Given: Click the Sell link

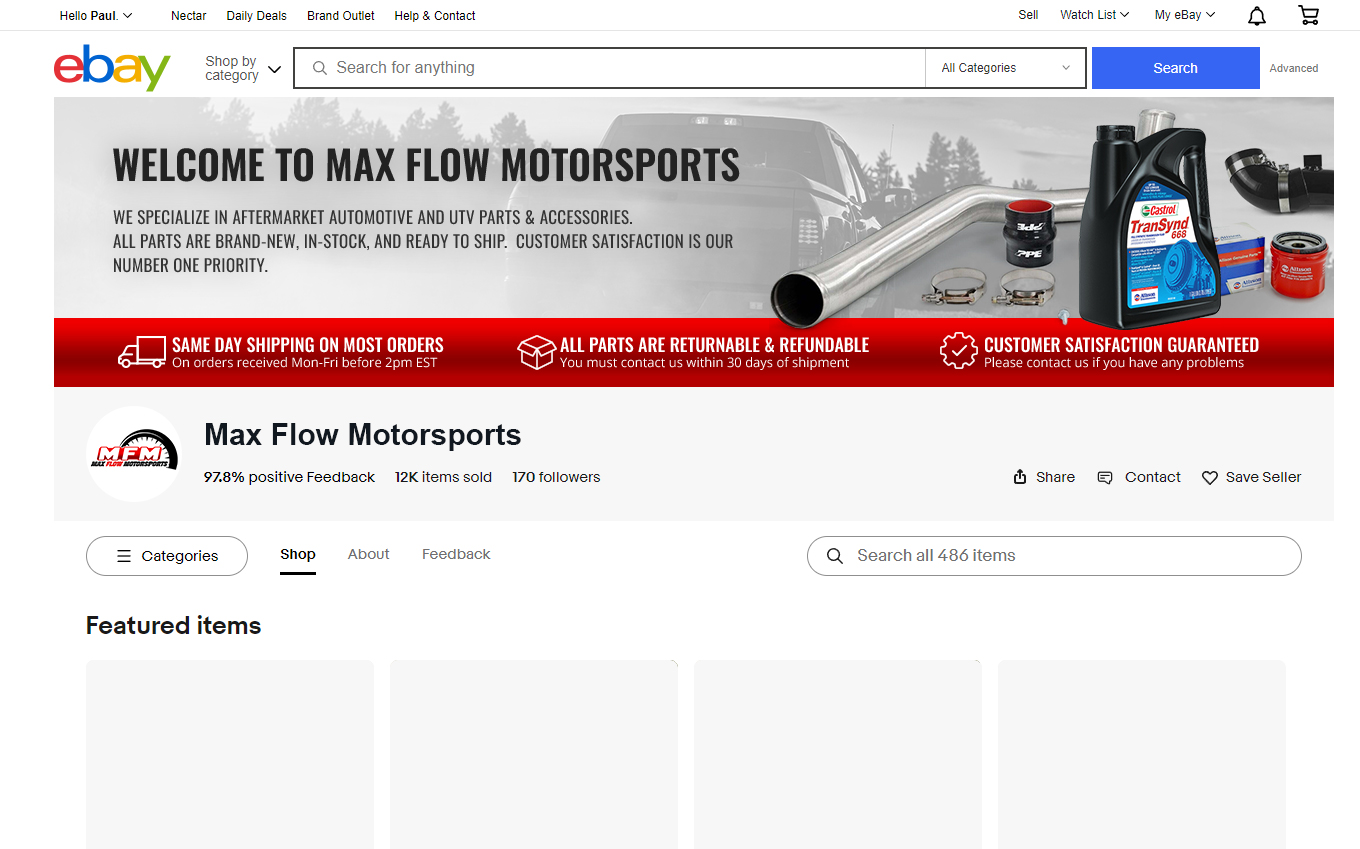Looking at the screenshot, I should click(1028, 15).
